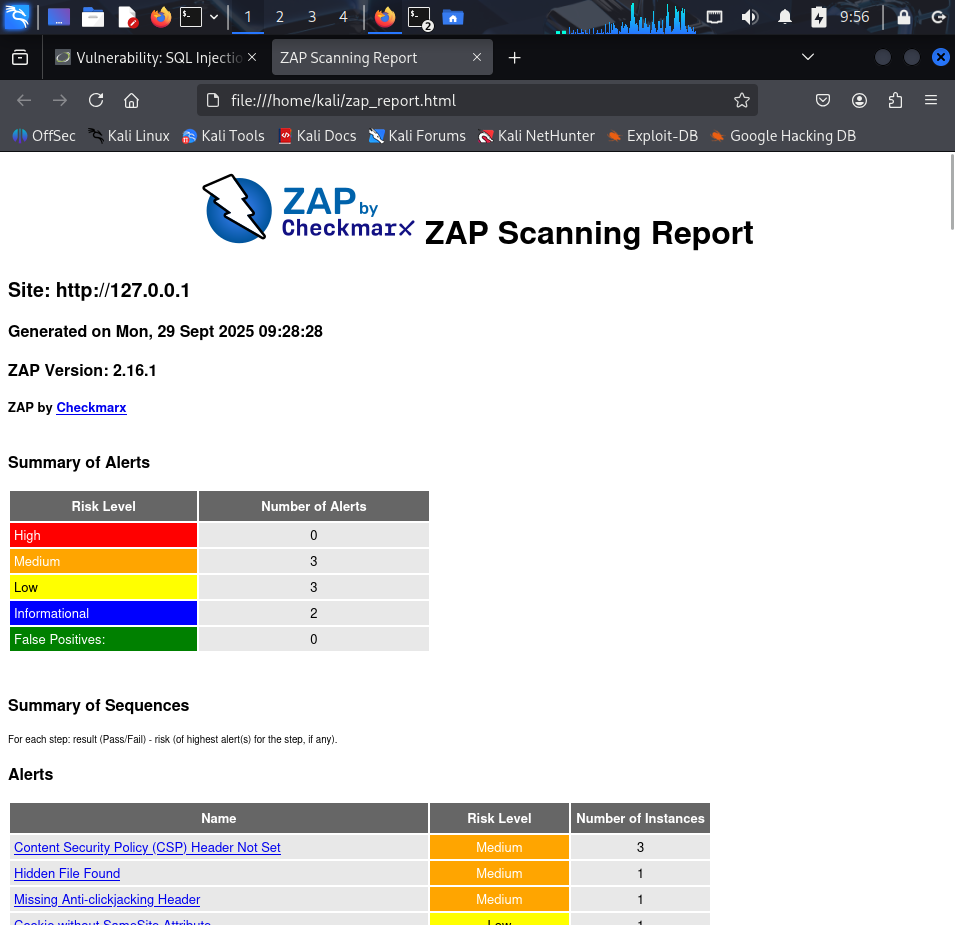Open Missing Anti-clickjacking Header alert link

pyautogui.click(x=107, y=899)
